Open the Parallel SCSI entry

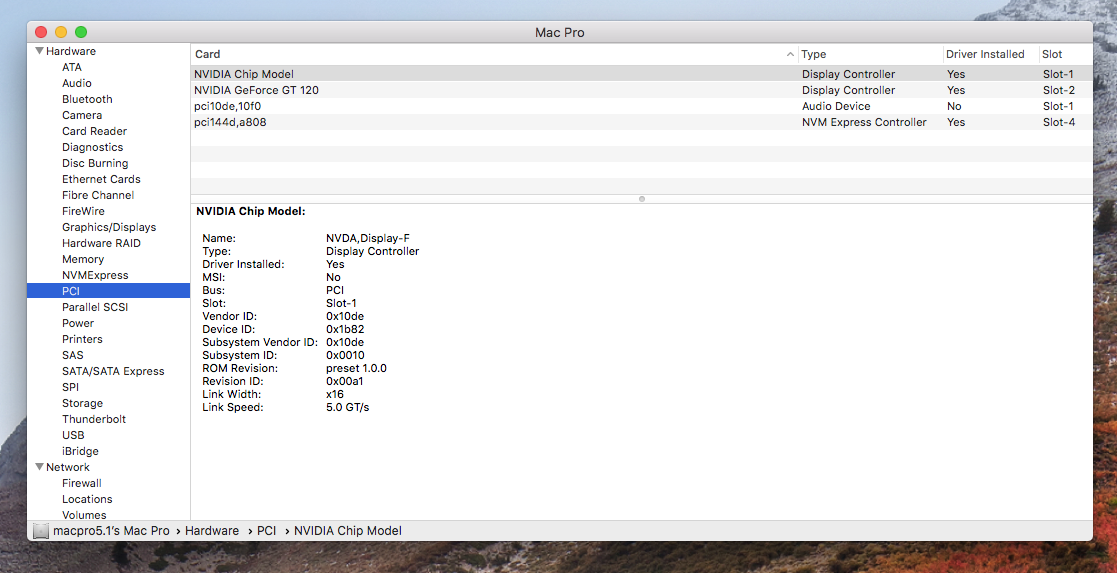(95, 307)
